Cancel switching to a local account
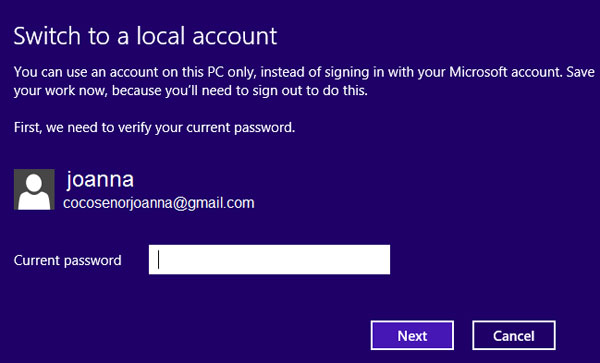The width and height of the screenshot is (600, 363). [x=514, y=335]
